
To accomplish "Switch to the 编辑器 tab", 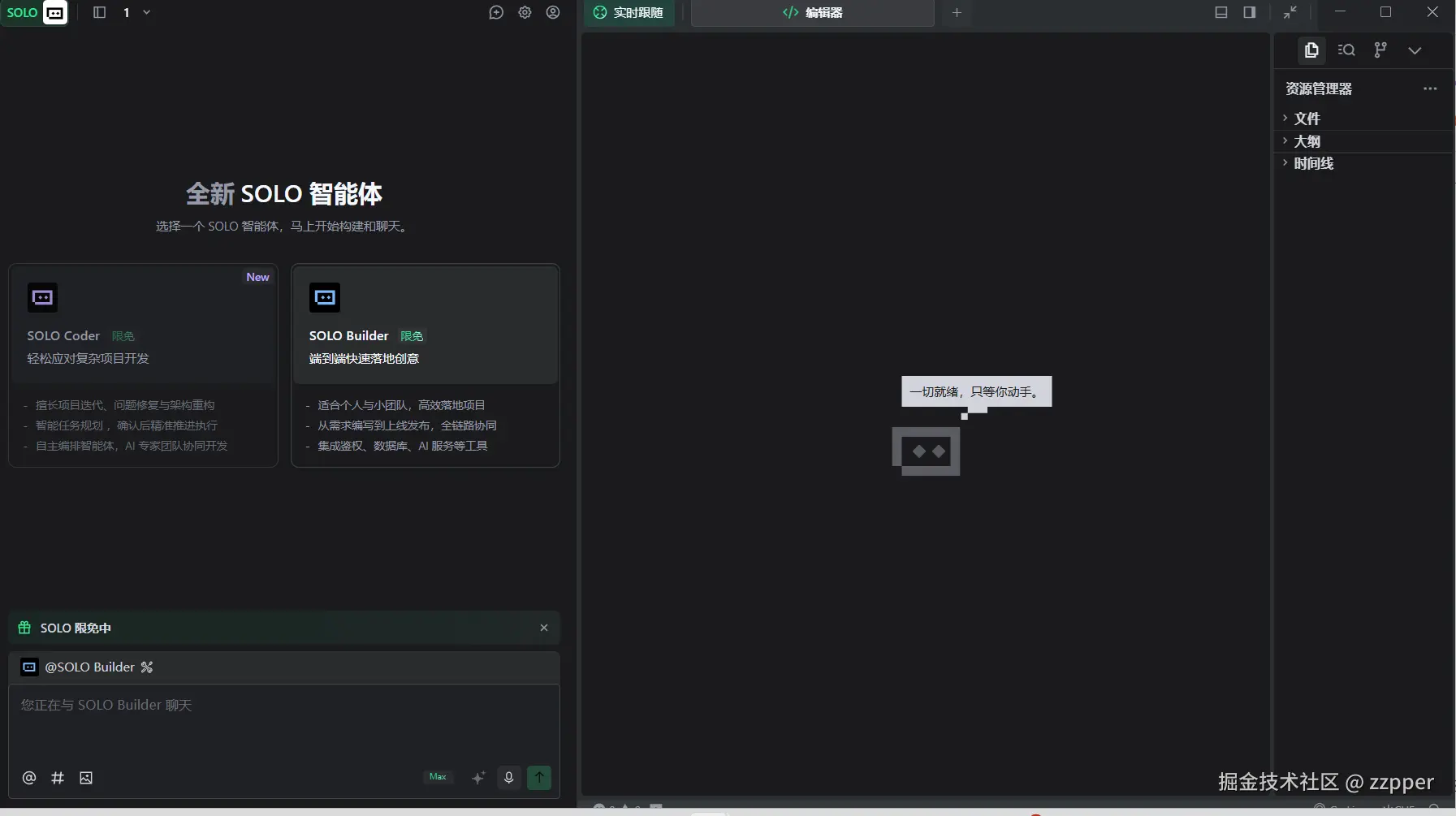I will coord(812,12).
